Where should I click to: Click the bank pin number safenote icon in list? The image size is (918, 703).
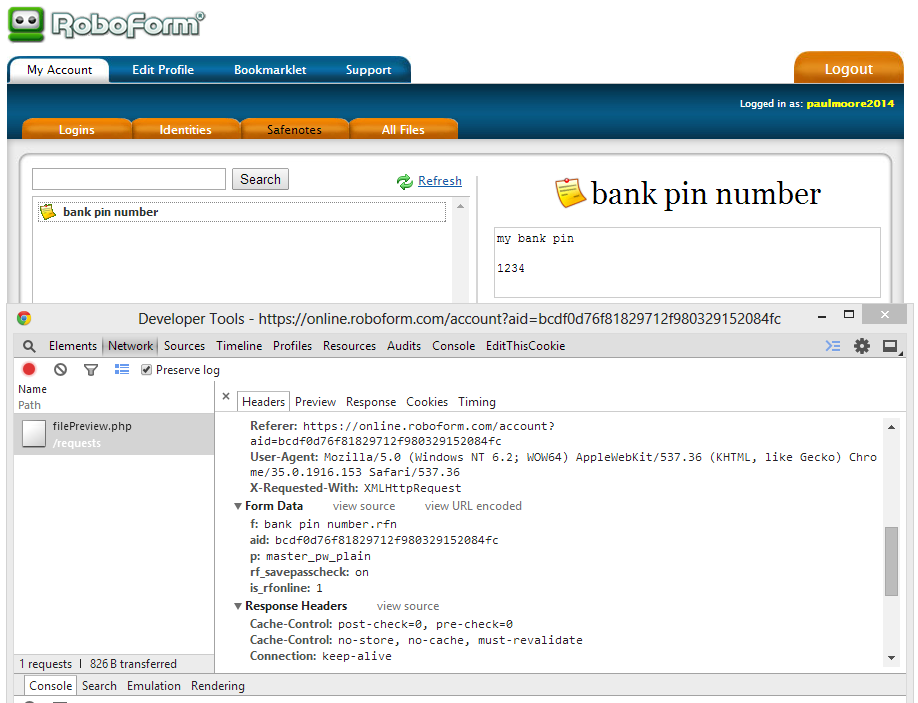(x=47, y=212)
